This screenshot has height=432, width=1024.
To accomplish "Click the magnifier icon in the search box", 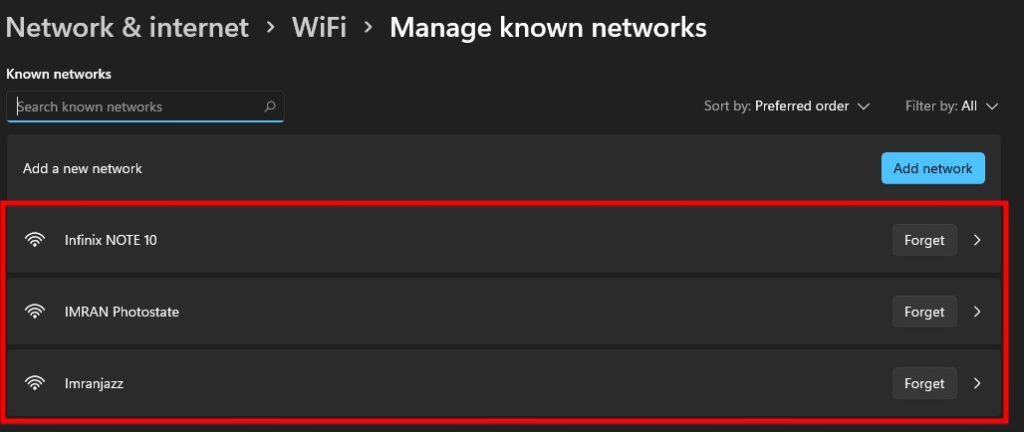I will tap(270, 106).
